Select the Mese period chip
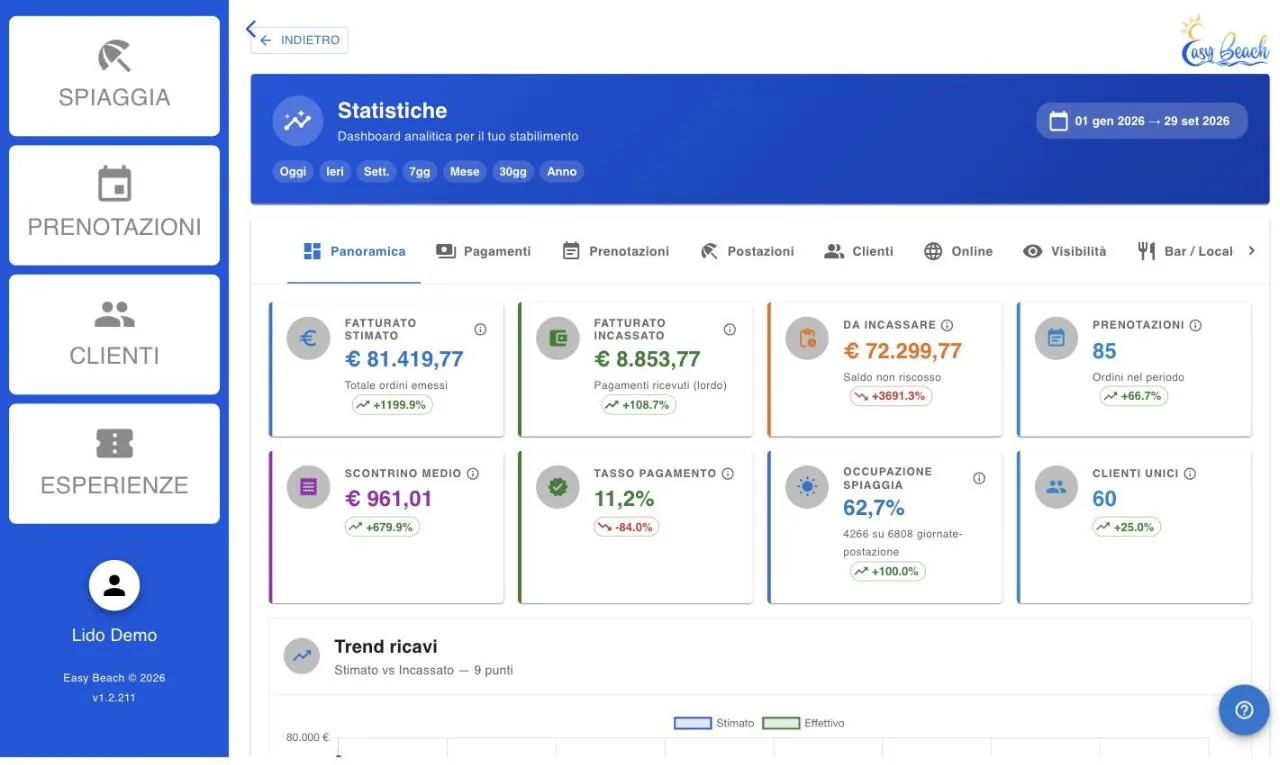The height and width of the screenshot is (765, 1280). pos(465,172)
